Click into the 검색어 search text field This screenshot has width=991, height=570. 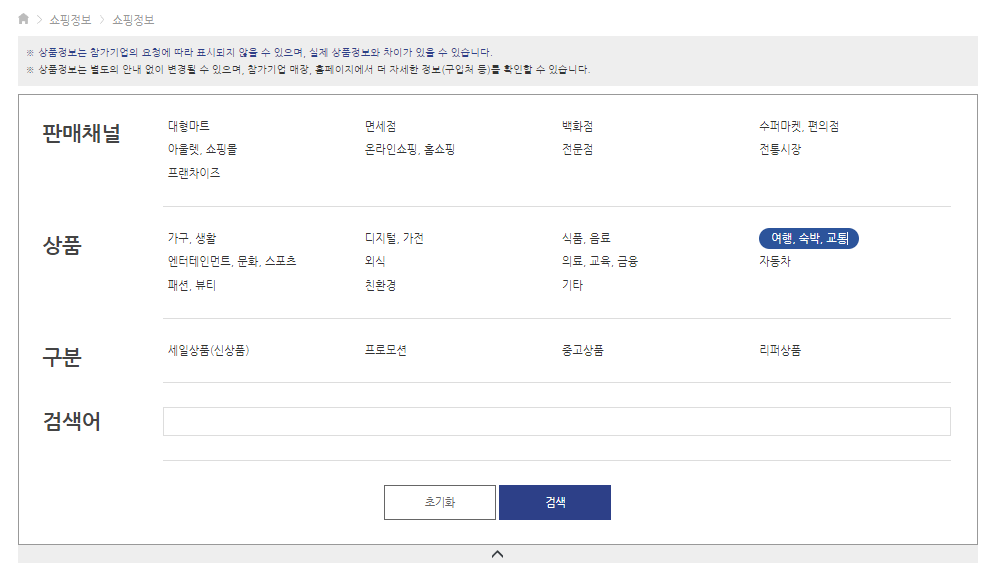point(557,421)
